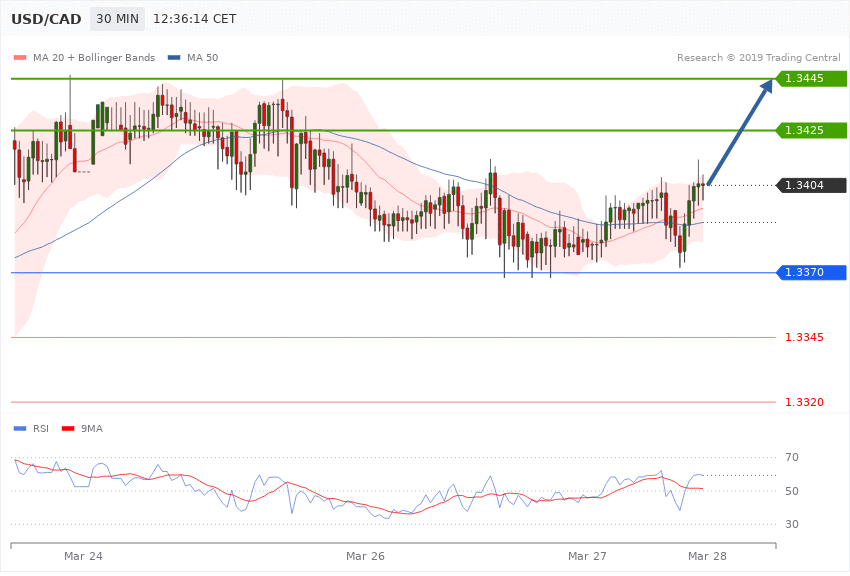This screenshot has width=850, height=576.
Task: Click the Mar 28 date label
Action: (x=707, y=556)
